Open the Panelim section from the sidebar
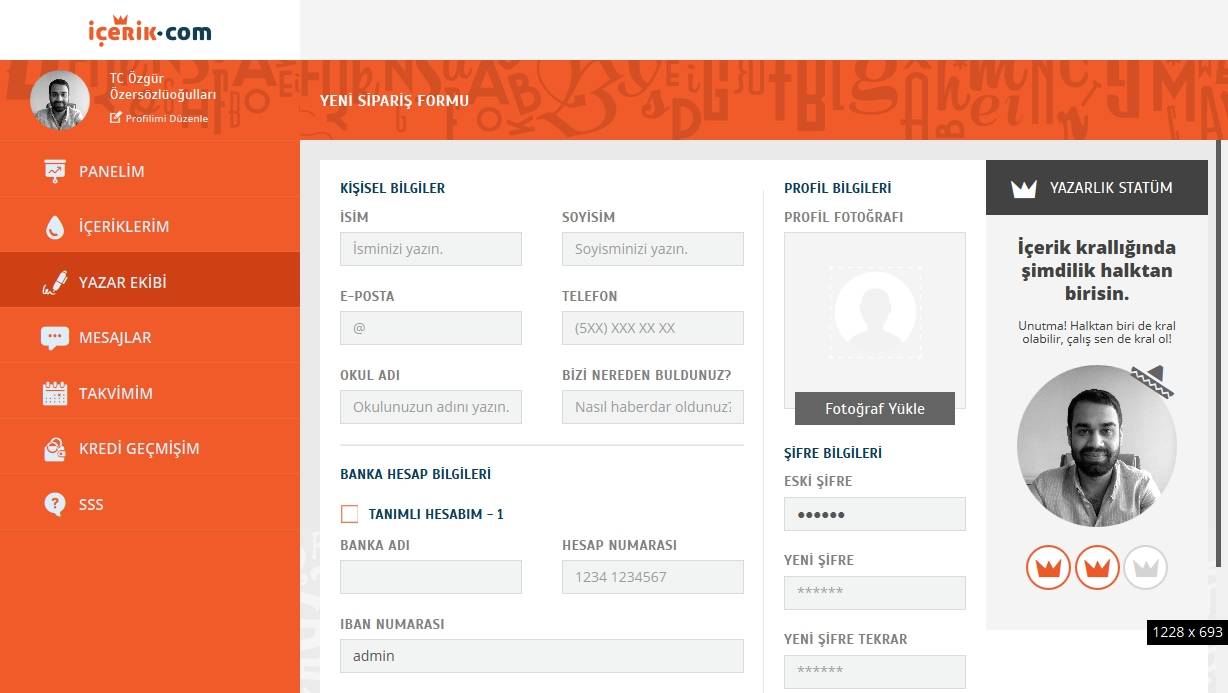The height and width of the screenshot is (693, 1228). coord(110,170)
